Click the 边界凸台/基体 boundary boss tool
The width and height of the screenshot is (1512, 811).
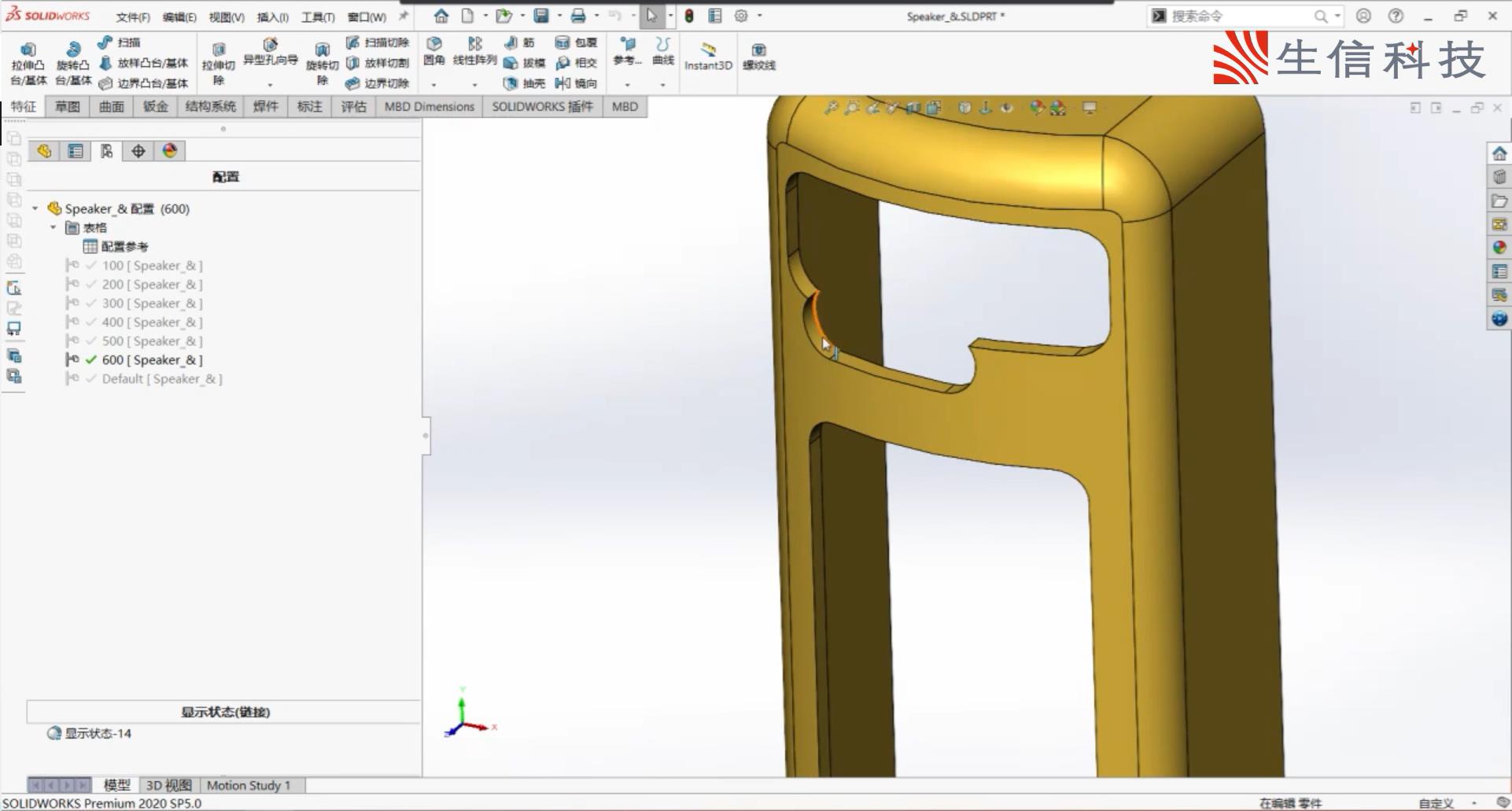pyautogui.click(x=144, y=83)
